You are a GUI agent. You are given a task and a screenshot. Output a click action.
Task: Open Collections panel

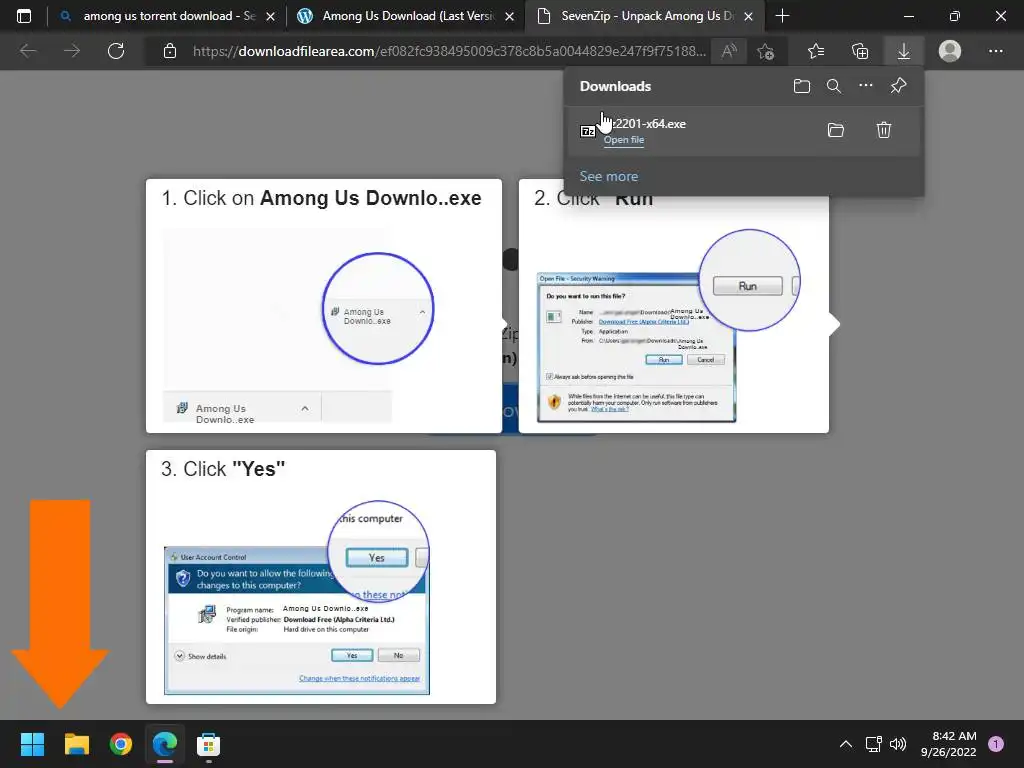860,51
